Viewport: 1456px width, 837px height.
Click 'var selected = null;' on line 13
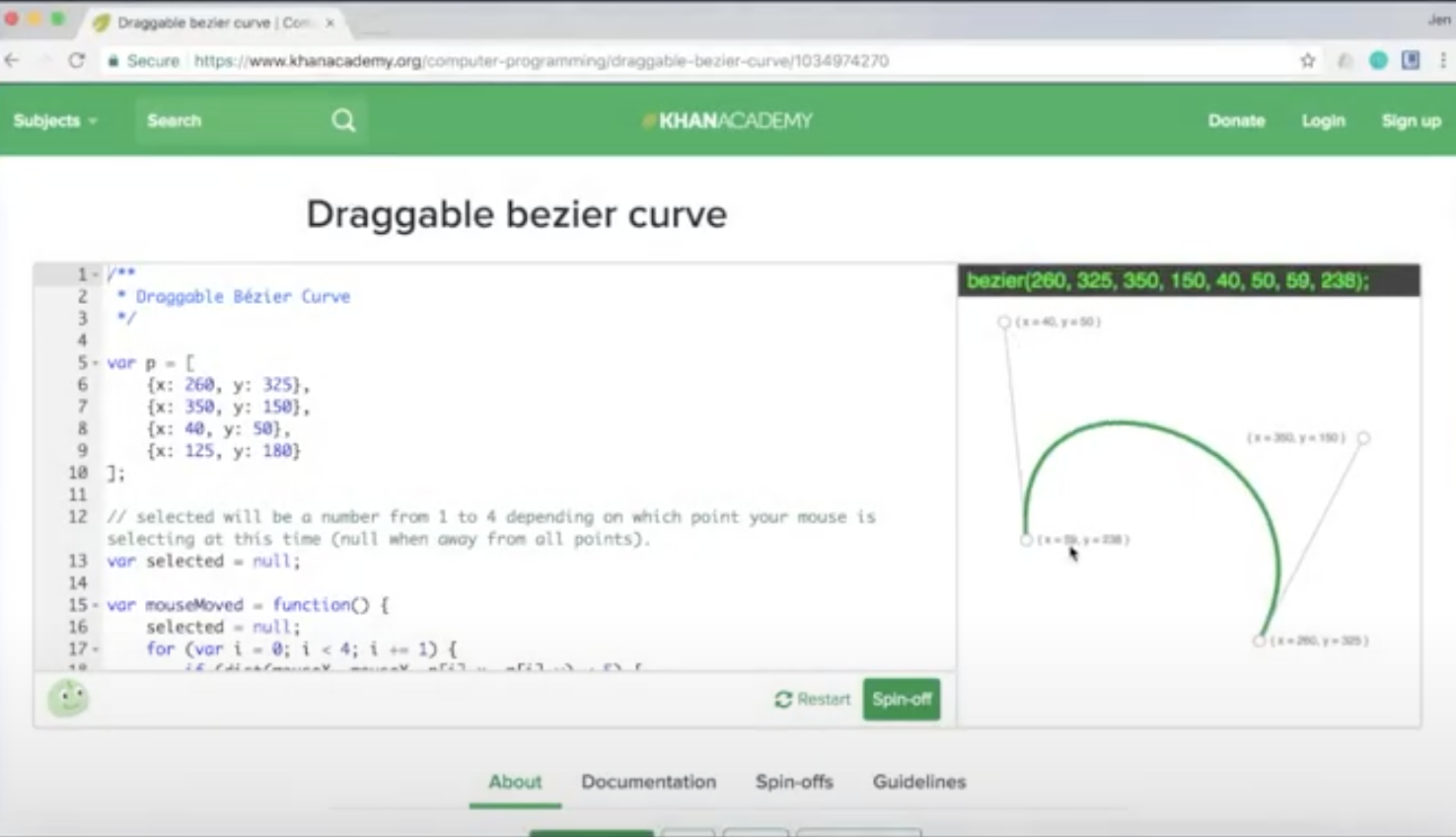(203, 561)
